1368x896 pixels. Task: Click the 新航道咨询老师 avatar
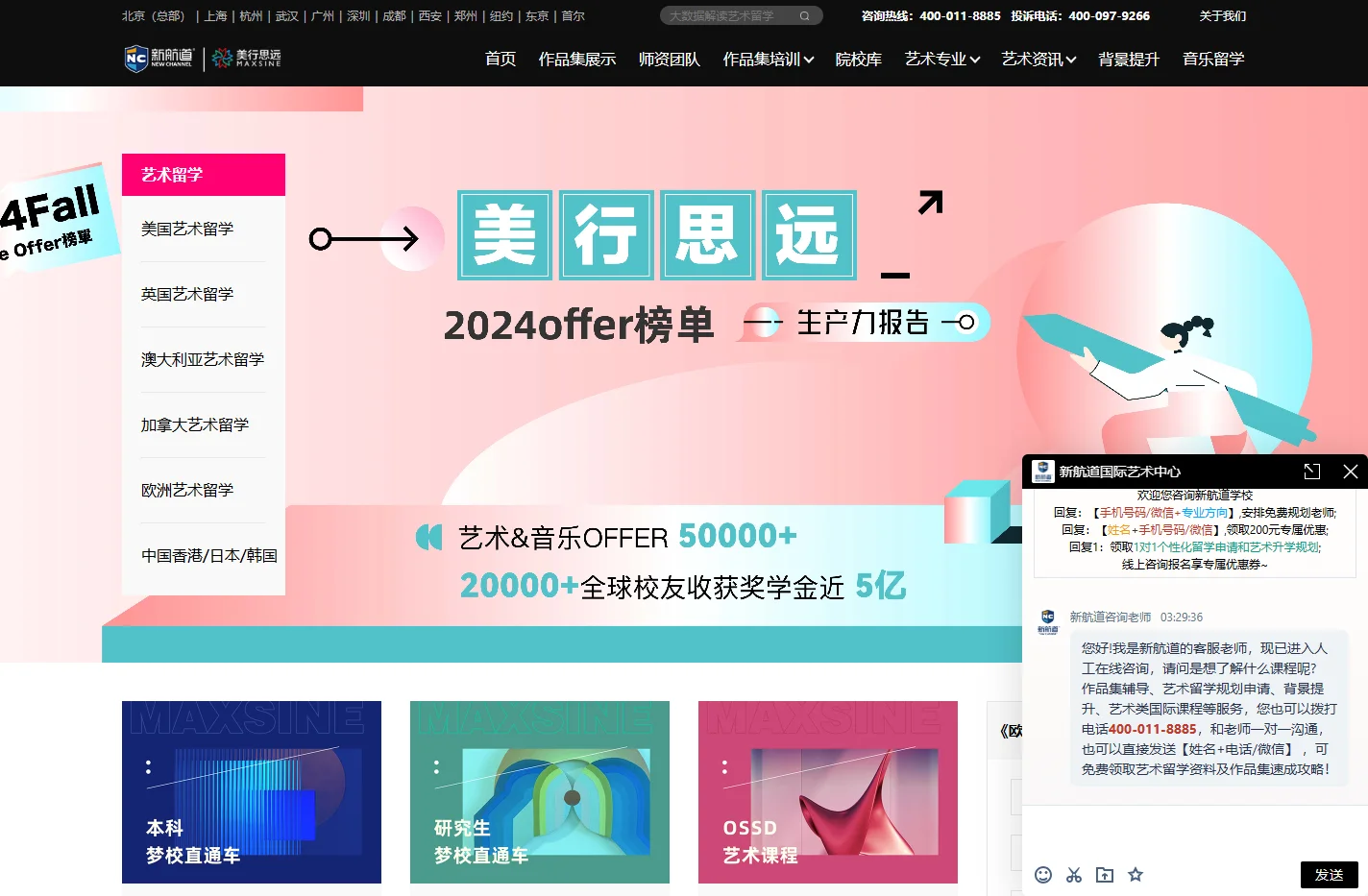tap(1048, 621)
